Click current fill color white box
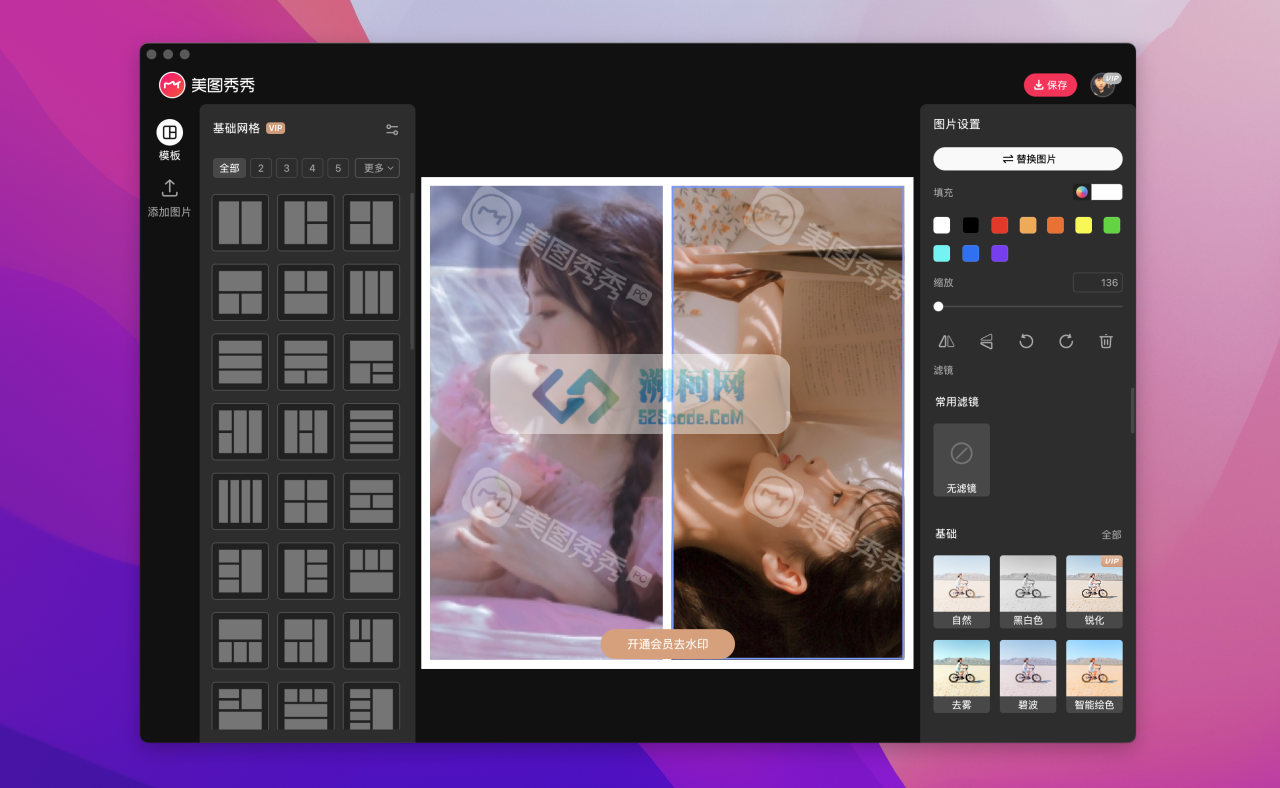The image size is (1280, 788). 1107,192
